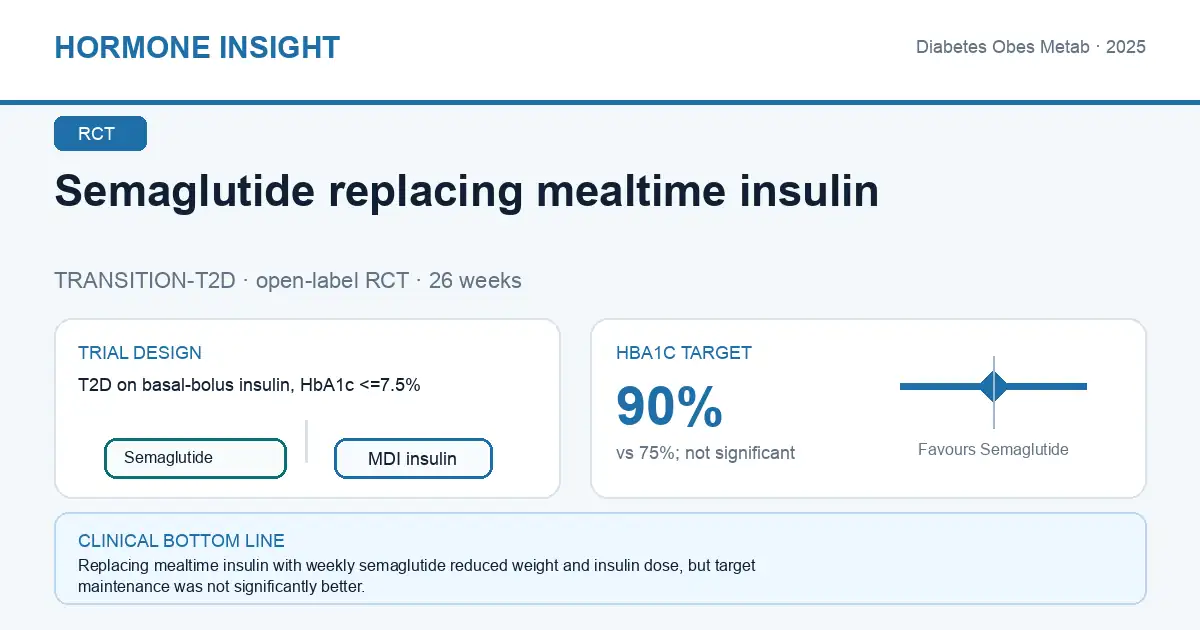Click the blue header divider line
Image resolution: width=1200 pixels, height=630 pixels.
[600, 102]
